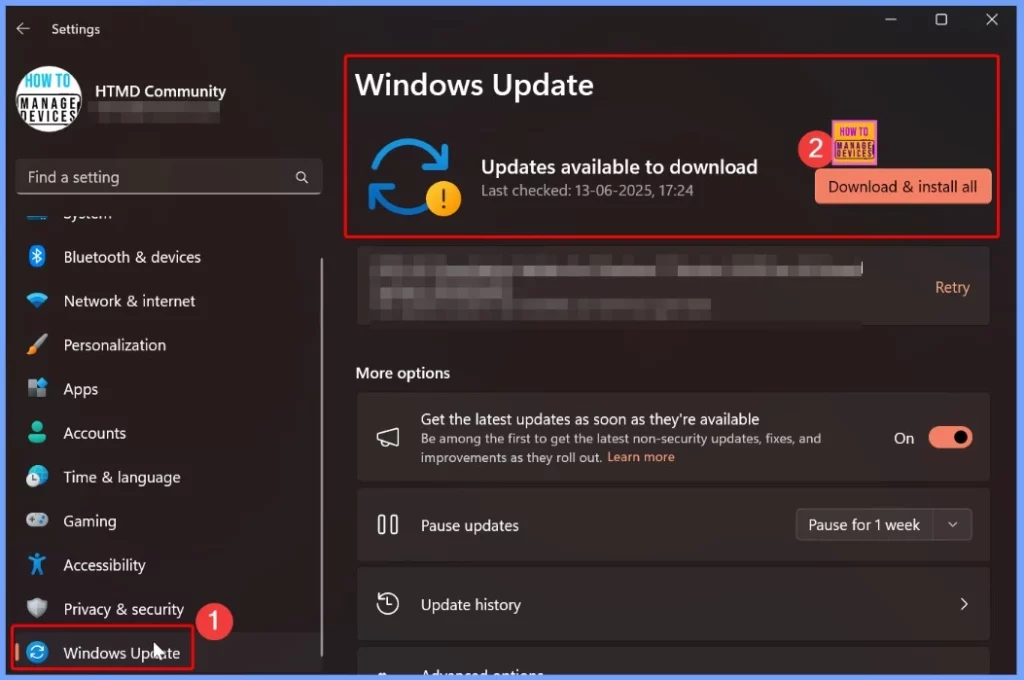Open the Gaming controller icon

37,520
